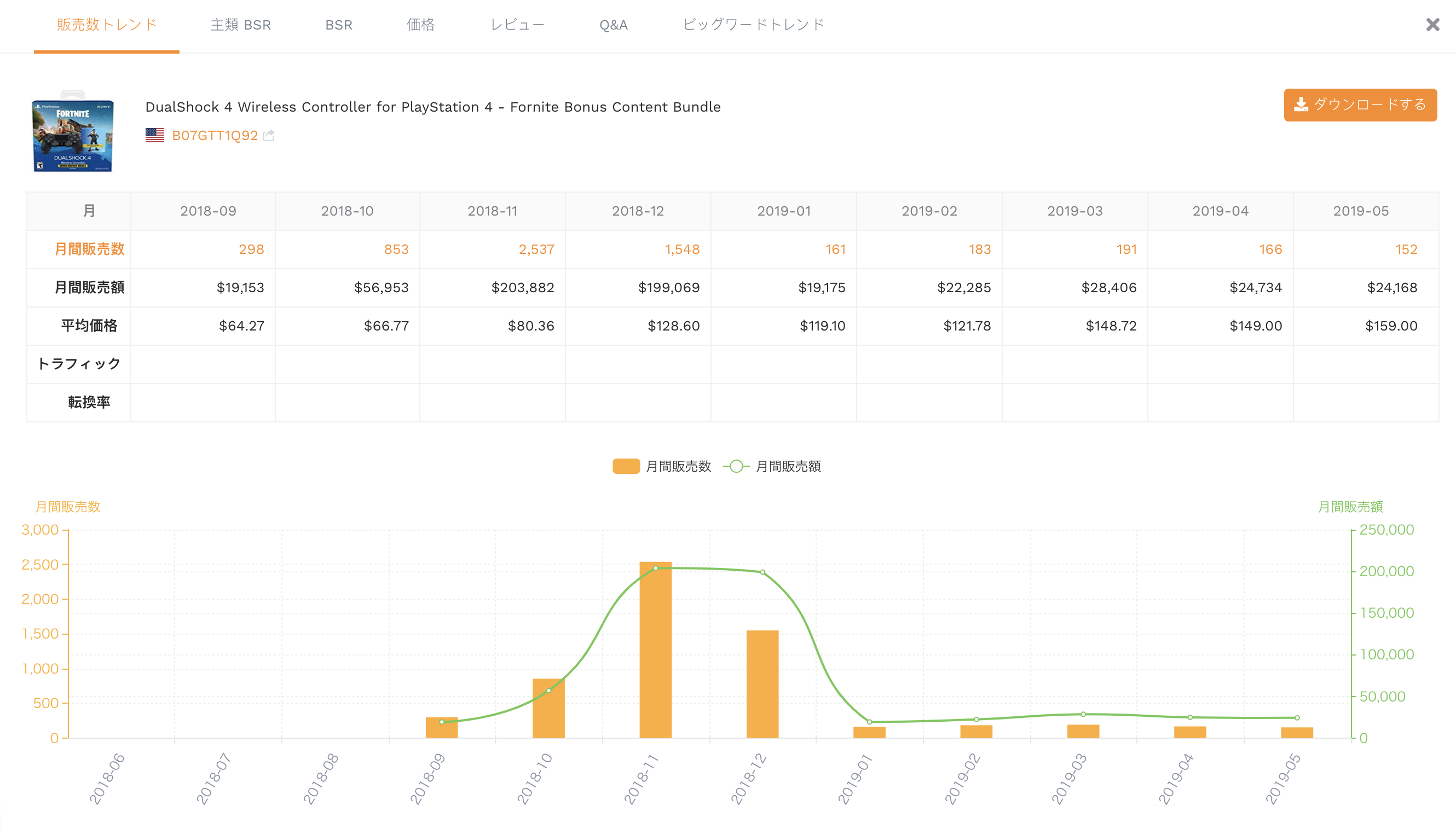Viewport: 1456px width, 829px height.
Task: Toggle the 月間販売額 line in the legend
Action: click(772, 466)
